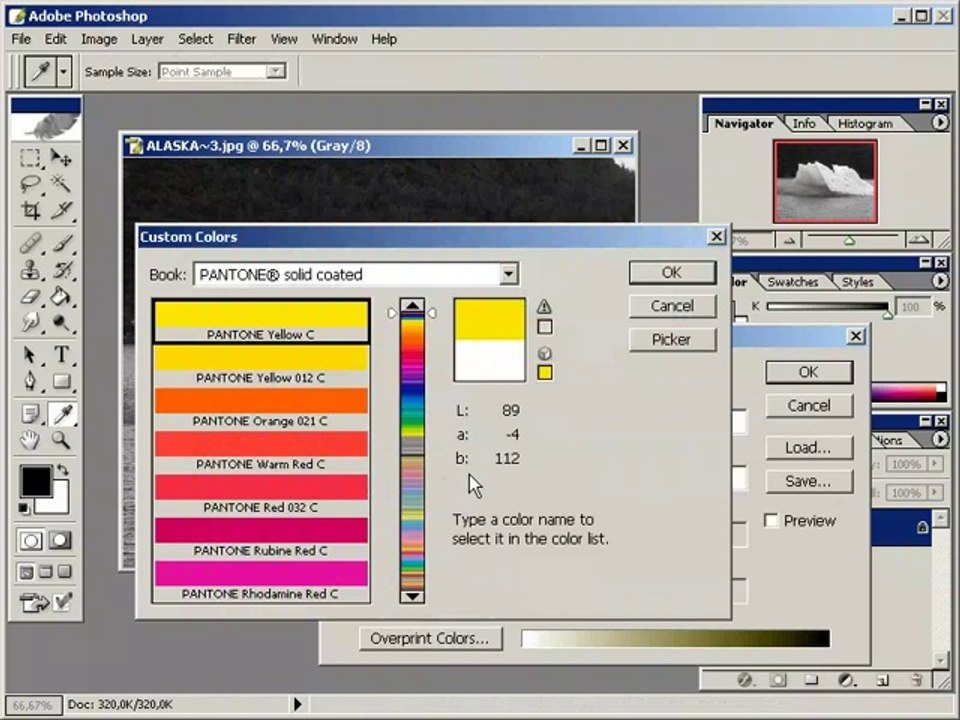Select the Type tool
This screenshot has width=960, height=720.
[x=61, y=354]
